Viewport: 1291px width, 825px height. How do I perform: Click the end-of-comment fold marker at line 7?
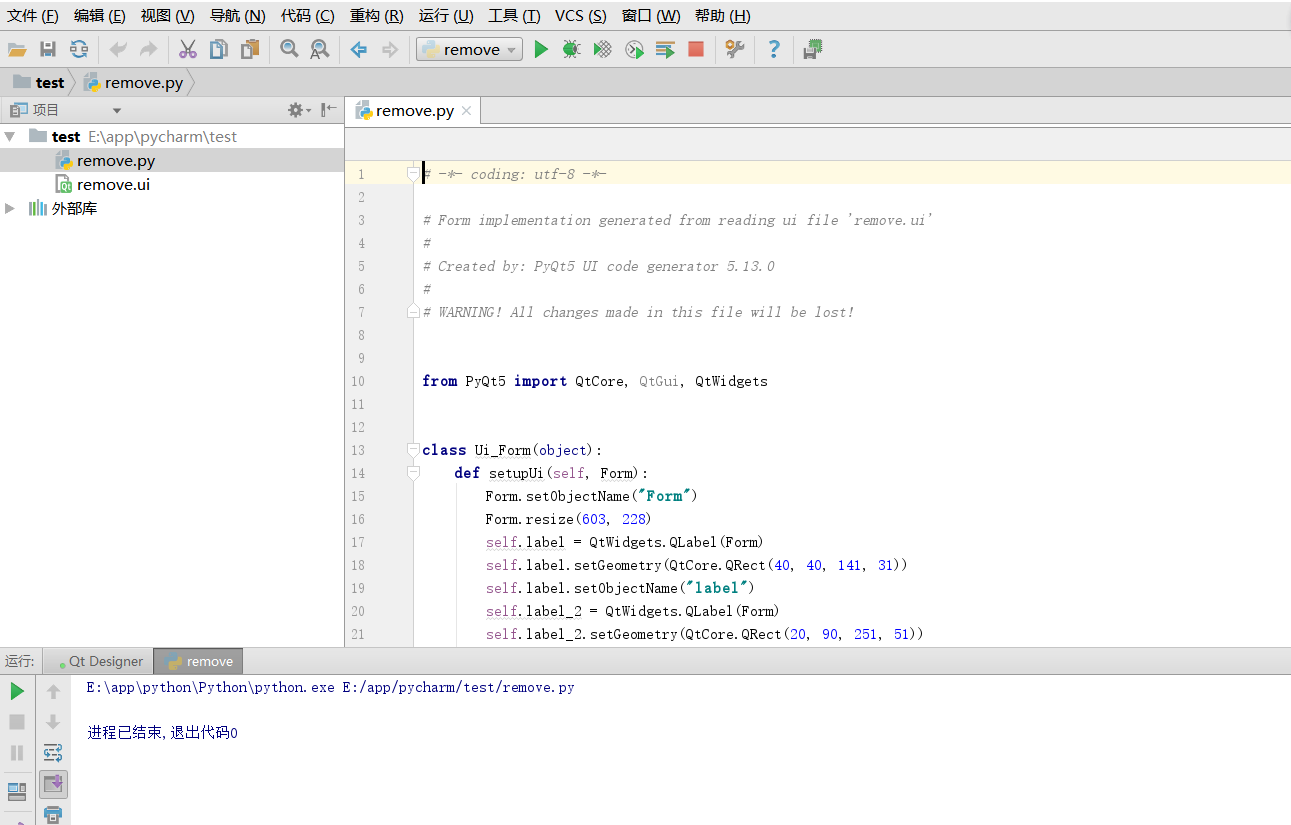tap(413, 312)
